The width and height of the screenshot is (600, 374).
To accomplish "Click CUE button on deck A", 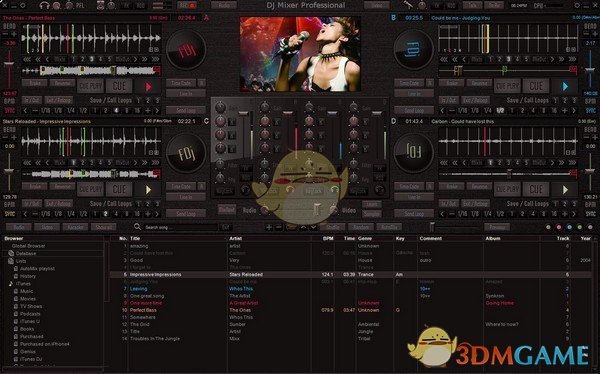I will pyautogui.click(x=119, y=87).
